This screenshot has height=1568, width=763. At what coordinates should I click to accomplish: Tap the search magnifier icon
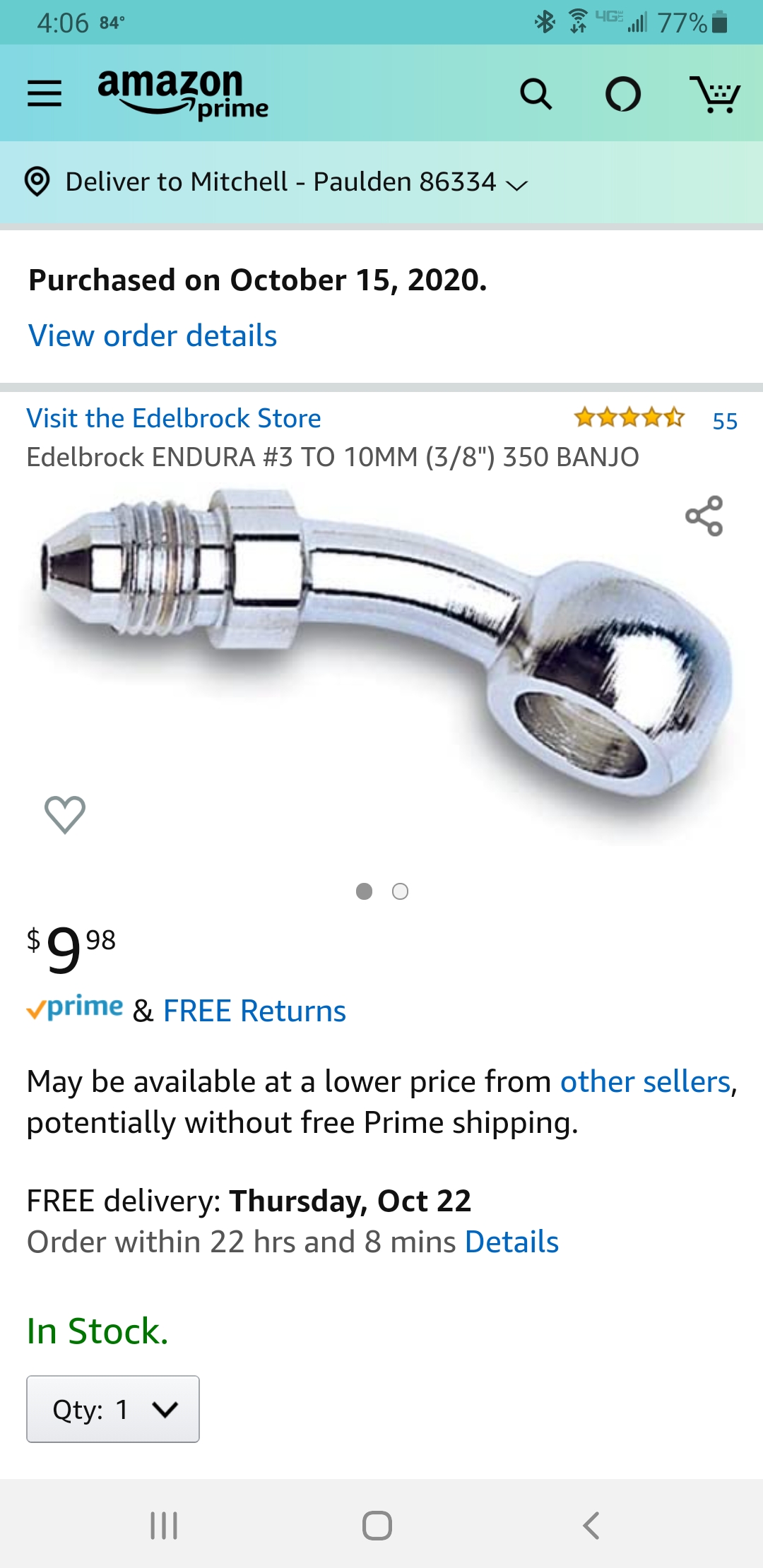[536, 93]
